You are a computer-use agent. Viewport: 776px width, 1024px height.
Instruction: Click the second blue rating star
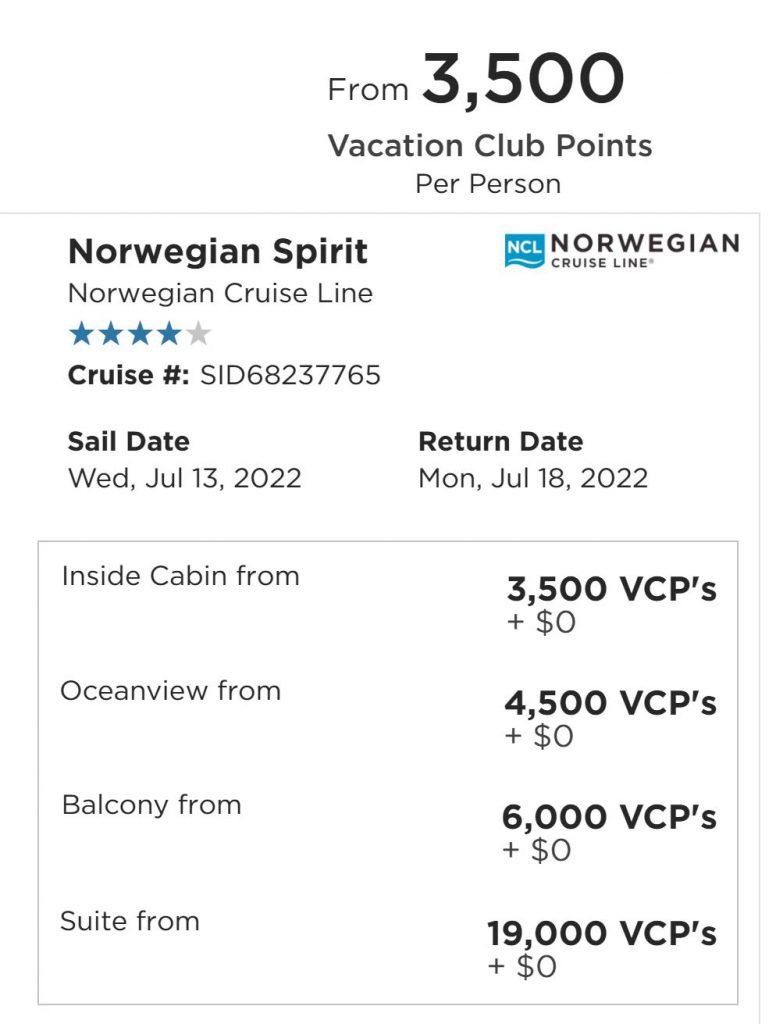(x=111, y=334)
